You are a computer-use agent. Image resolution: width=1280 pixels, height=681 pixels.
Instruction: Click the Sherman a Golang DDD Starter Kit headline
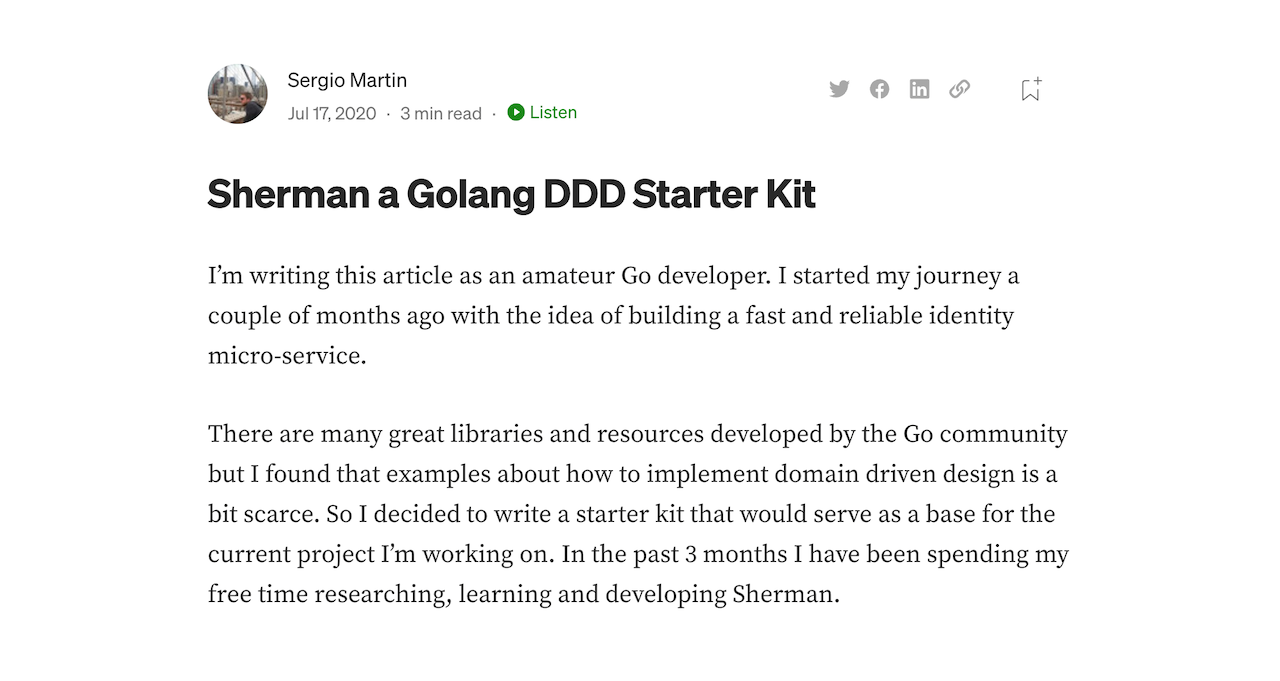(511, 194)
